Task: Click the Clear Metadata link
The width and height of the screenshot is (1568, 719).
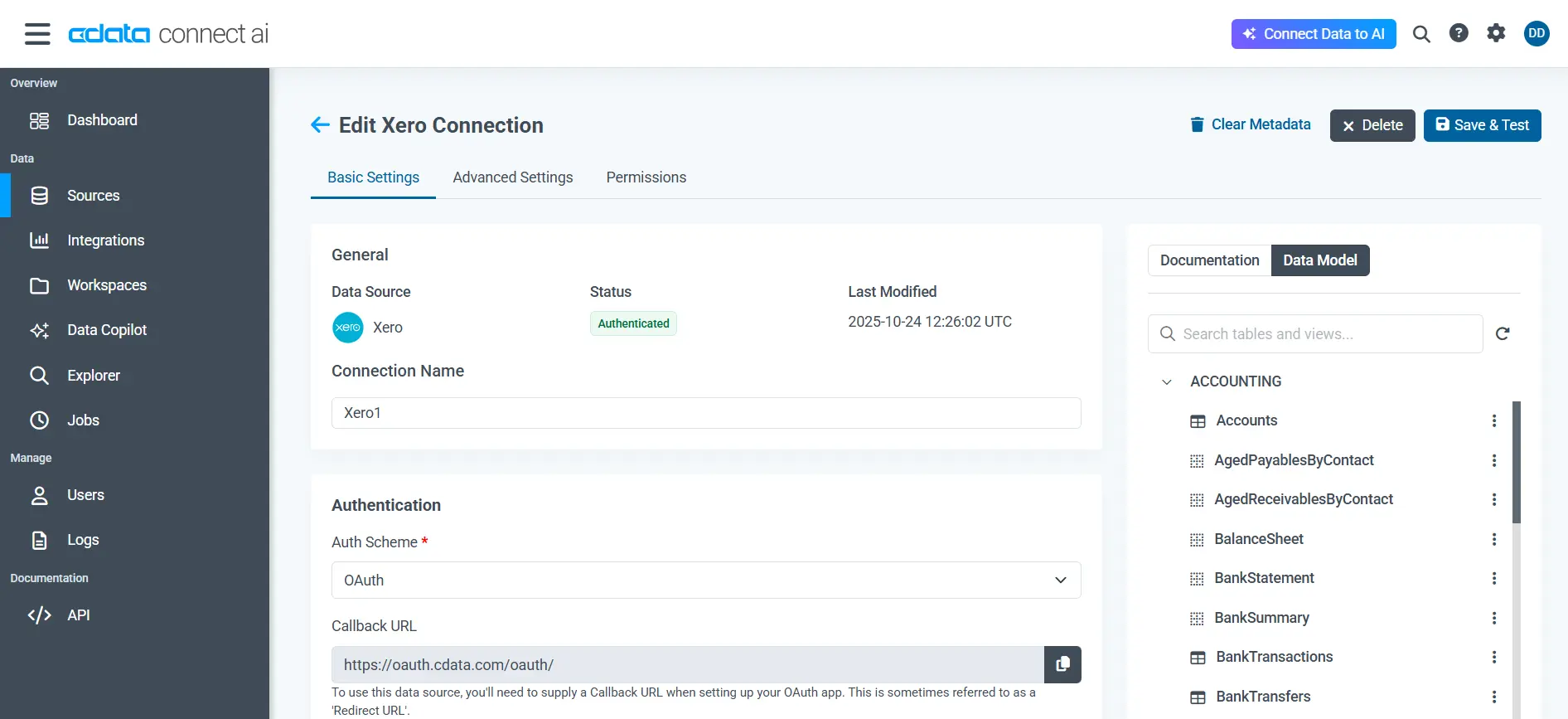Action: tap(1251, 124)
